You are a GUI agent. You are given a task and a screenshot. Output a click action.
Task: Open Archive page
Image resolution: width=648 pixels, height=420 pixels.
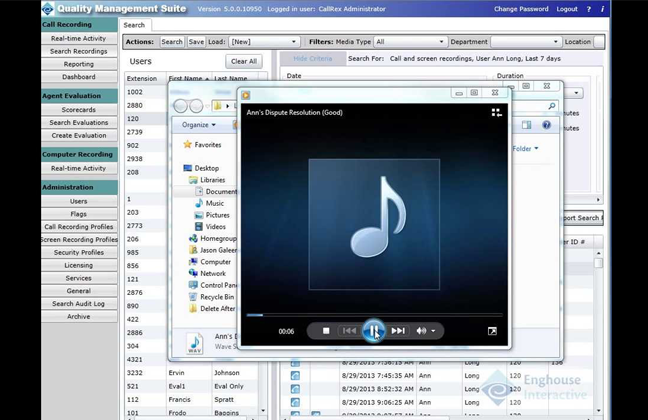pos(79,317)
